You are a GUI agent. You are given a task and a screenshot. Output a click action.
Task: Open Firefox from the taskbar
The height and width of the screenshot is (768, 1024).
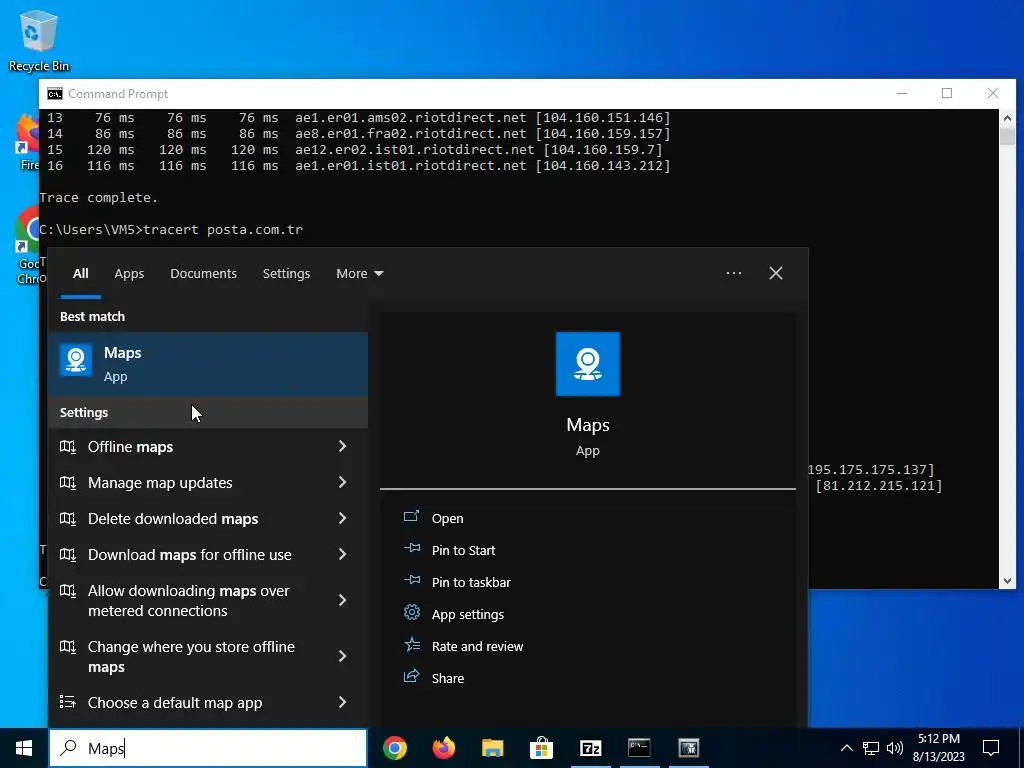point(444,748)
